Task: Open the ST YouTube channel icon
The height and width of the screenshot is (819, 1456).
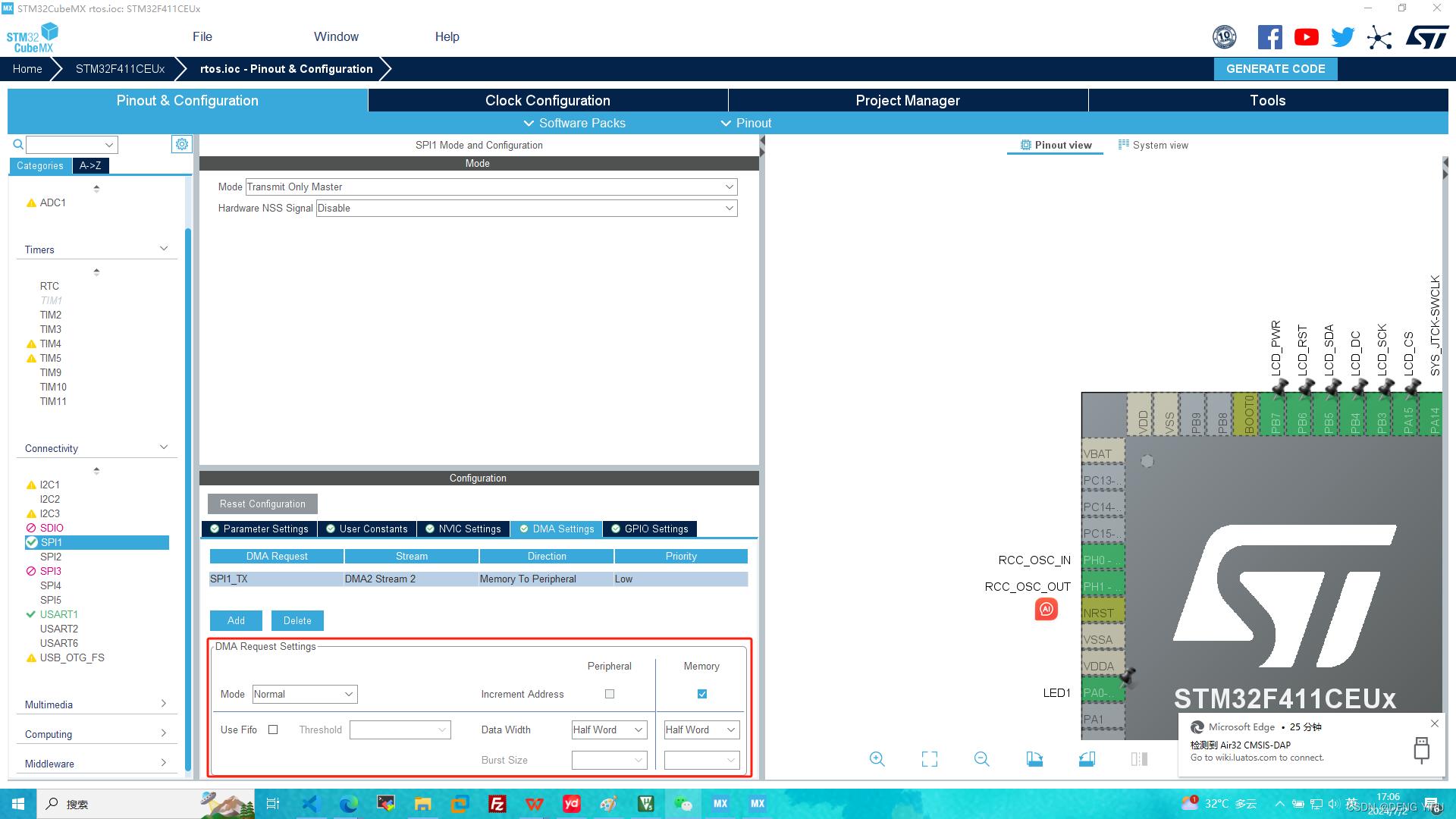Action: click(x=1306, y=37)
